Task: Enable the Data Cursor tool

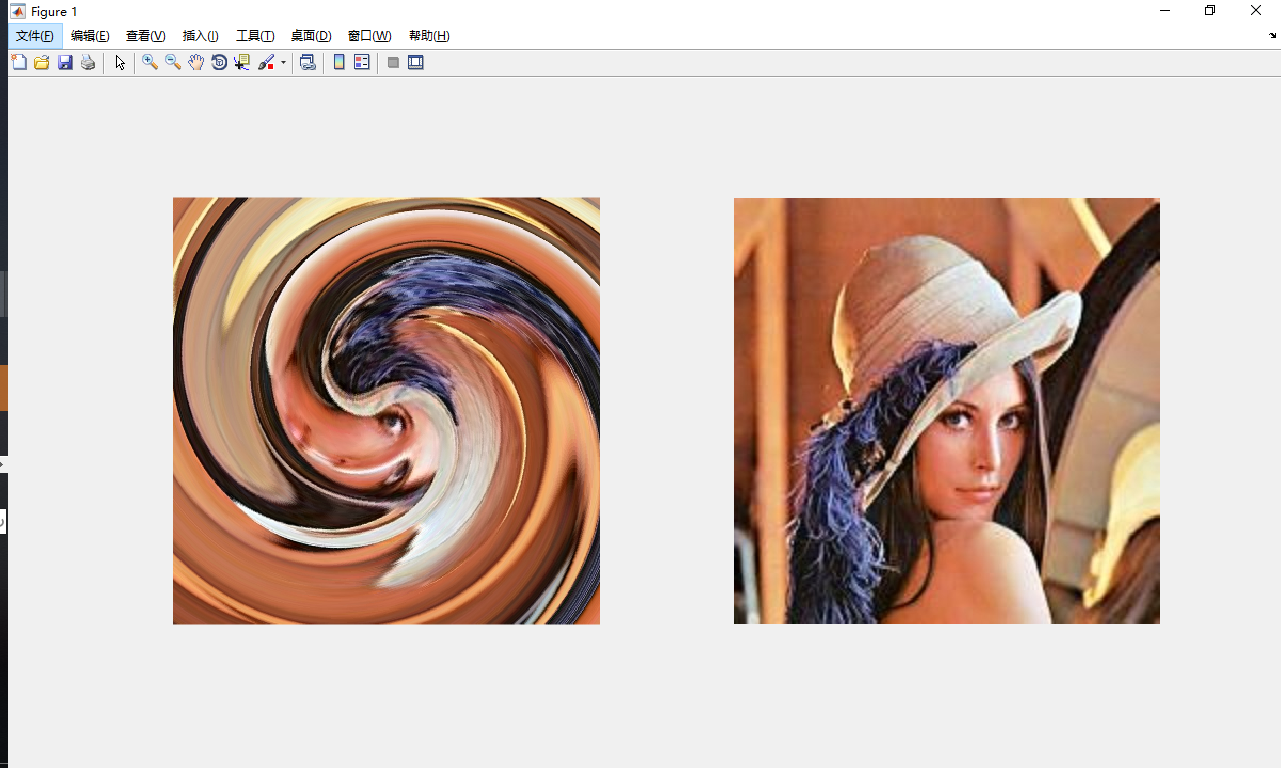Action: (x=242, y=62)
